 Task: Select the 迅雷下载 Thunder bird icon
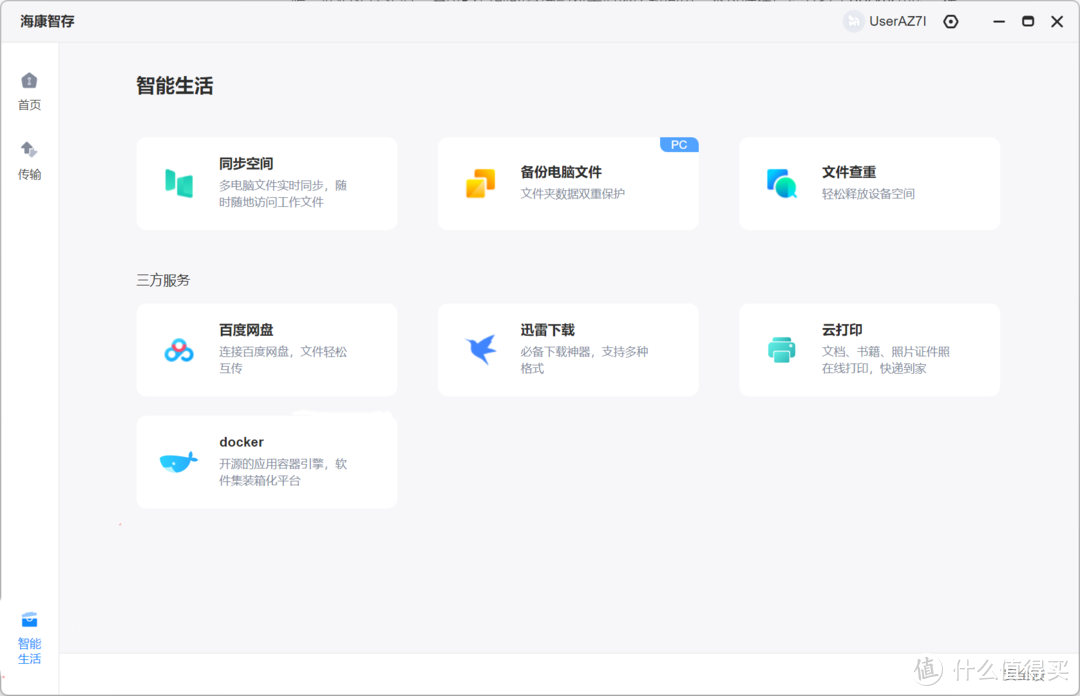click(x=480, y=347)
